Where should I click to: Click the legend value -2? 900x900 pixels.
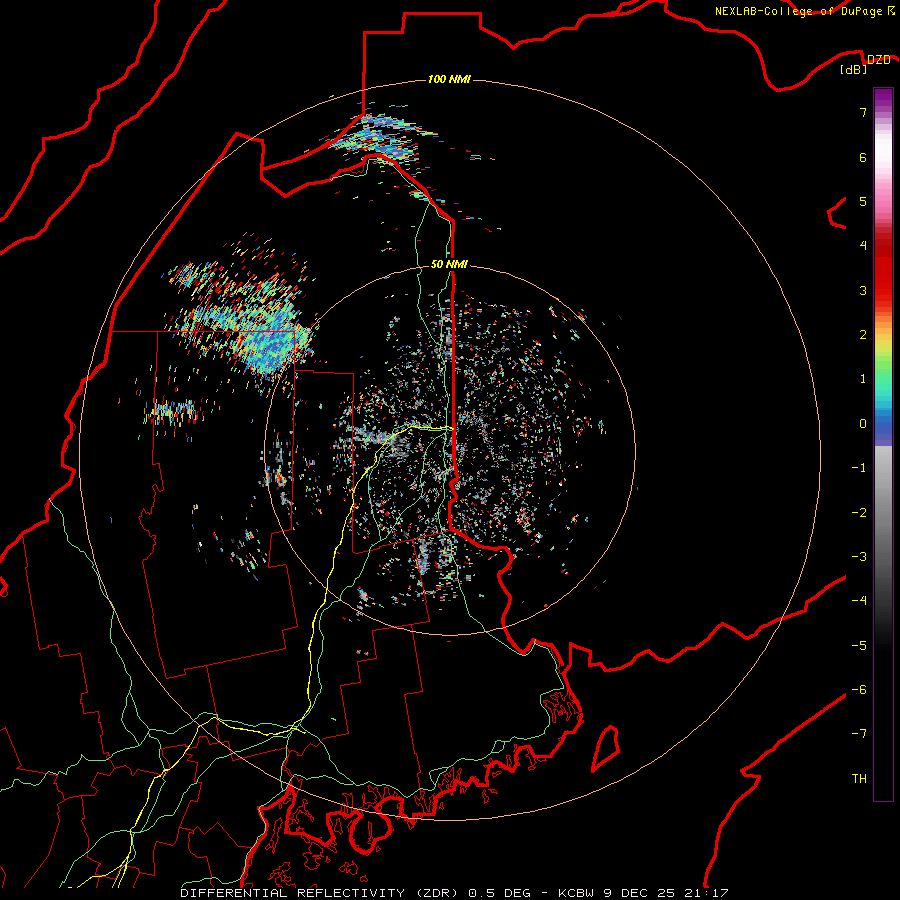pyautogui.click(x=859, y=512)
